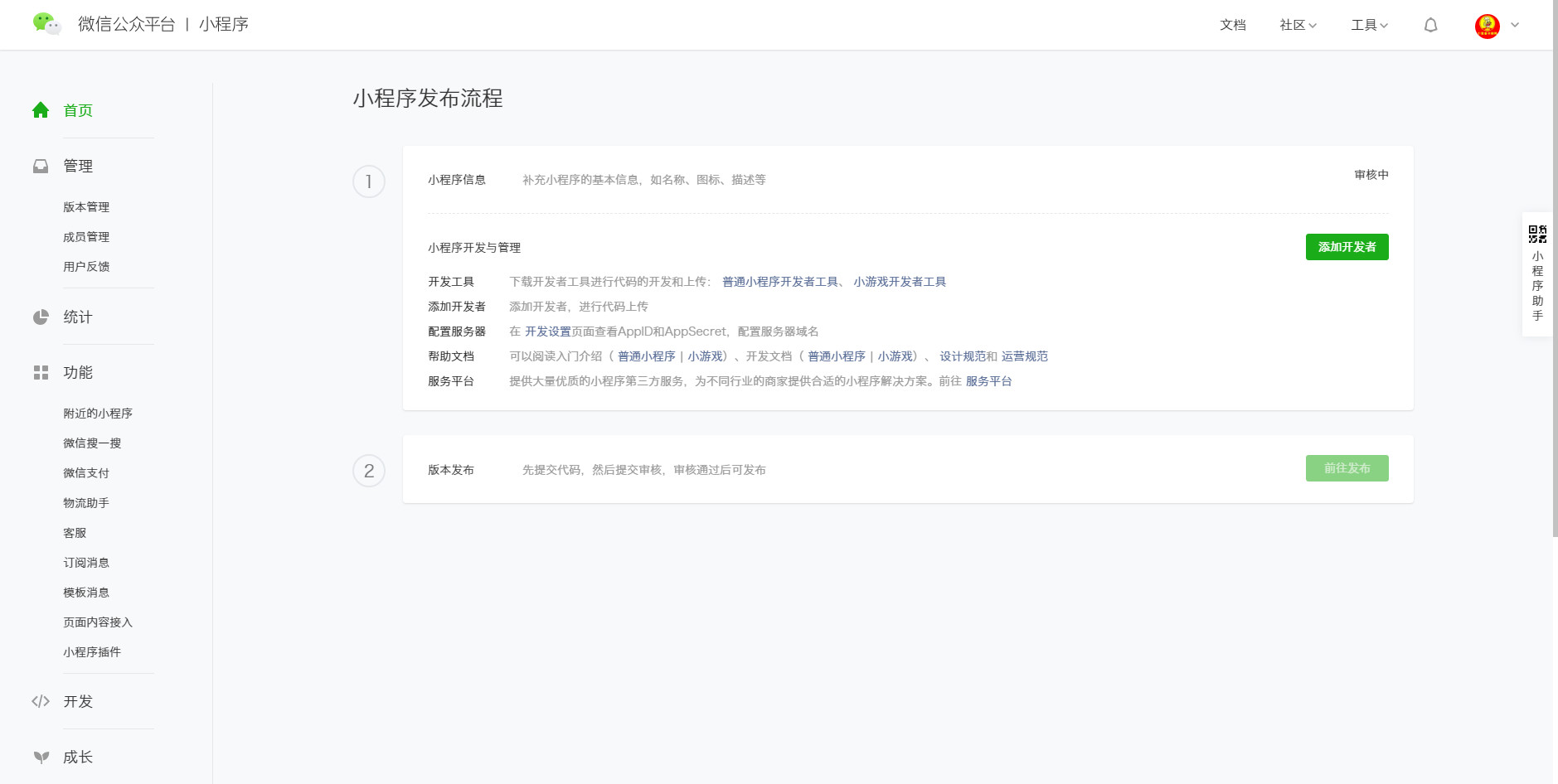The height and width of the screenshot is (784, 1558).
Task: Click the 微信公众平台 title text
Action: (126, 24)
